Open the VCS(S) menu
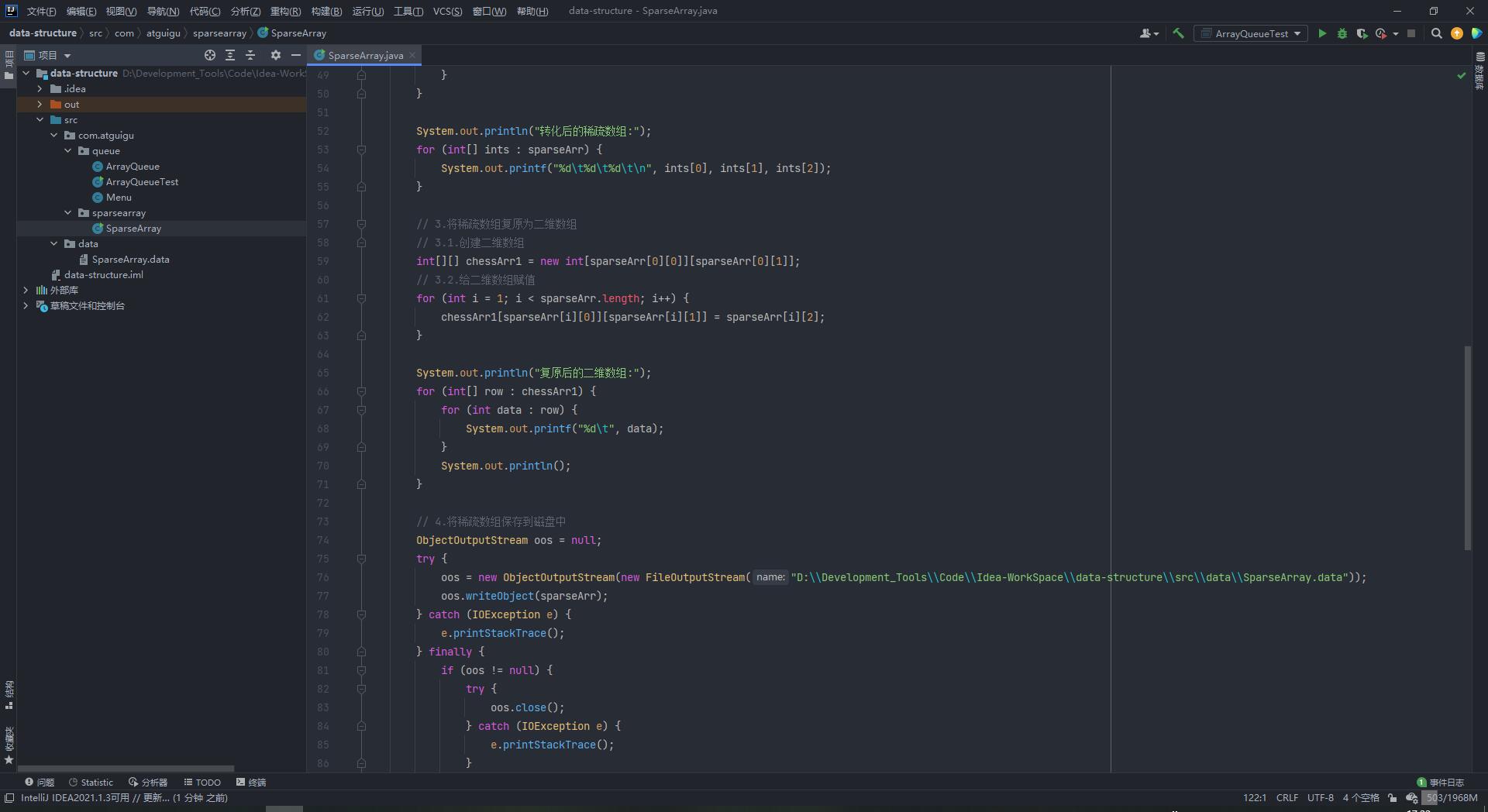 pyautogui.click(x=447, y=11)
